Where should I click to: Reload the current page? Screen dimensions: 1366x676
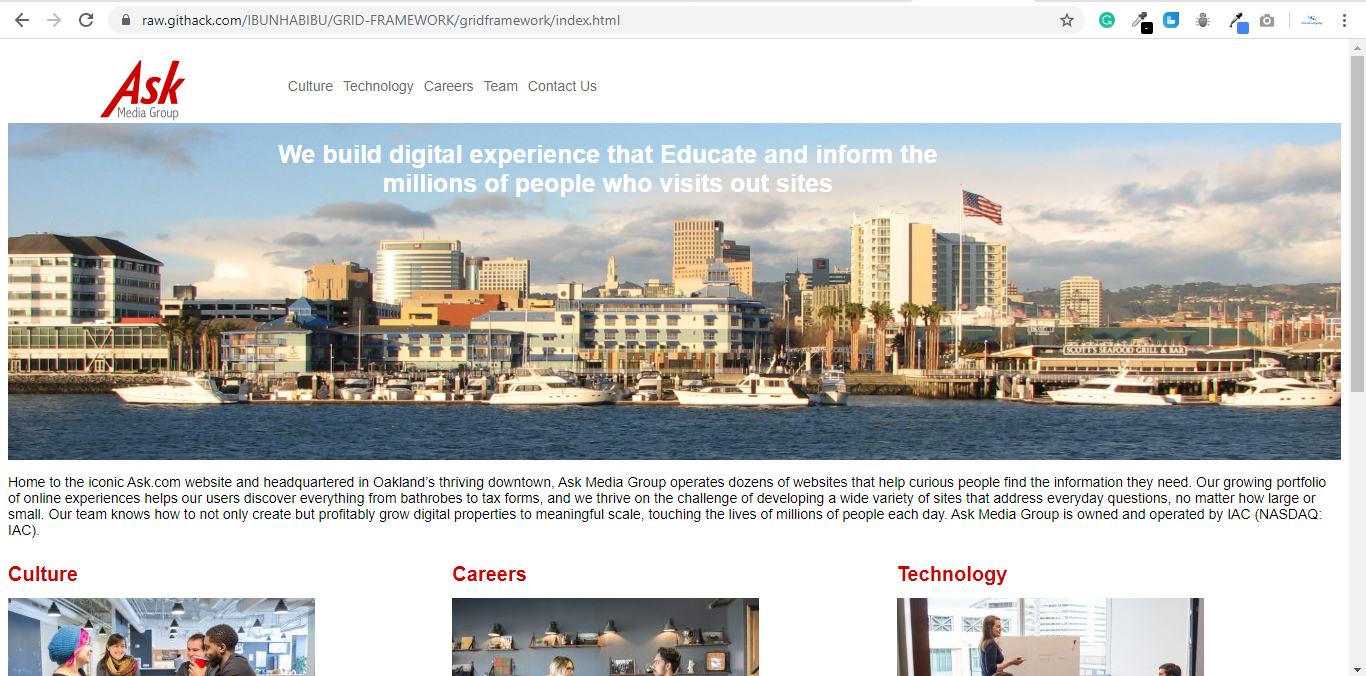tap(86, 20)
